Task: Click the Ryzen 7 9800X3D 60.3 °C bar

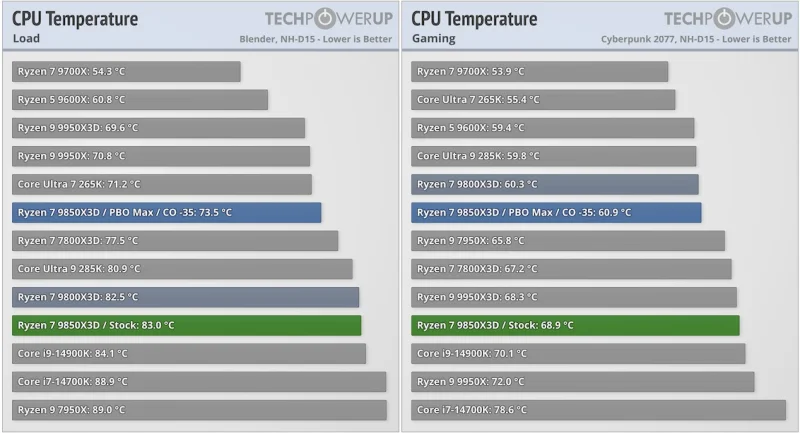Action: 555,184
